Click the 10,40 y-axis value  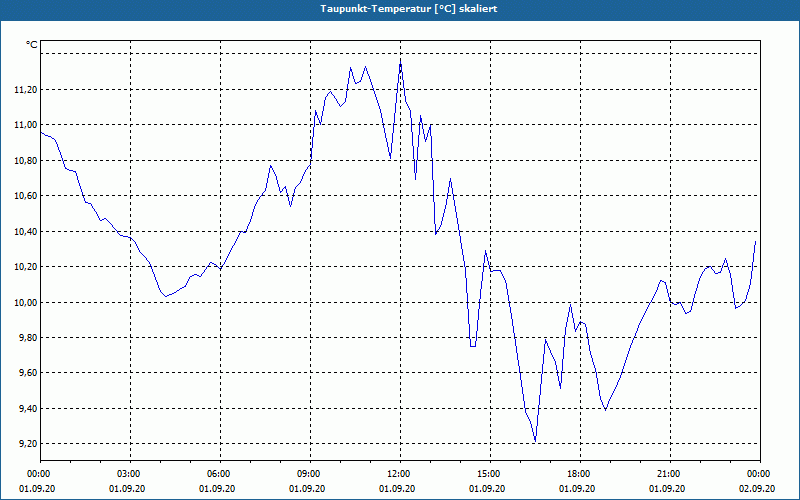point(25,232)
